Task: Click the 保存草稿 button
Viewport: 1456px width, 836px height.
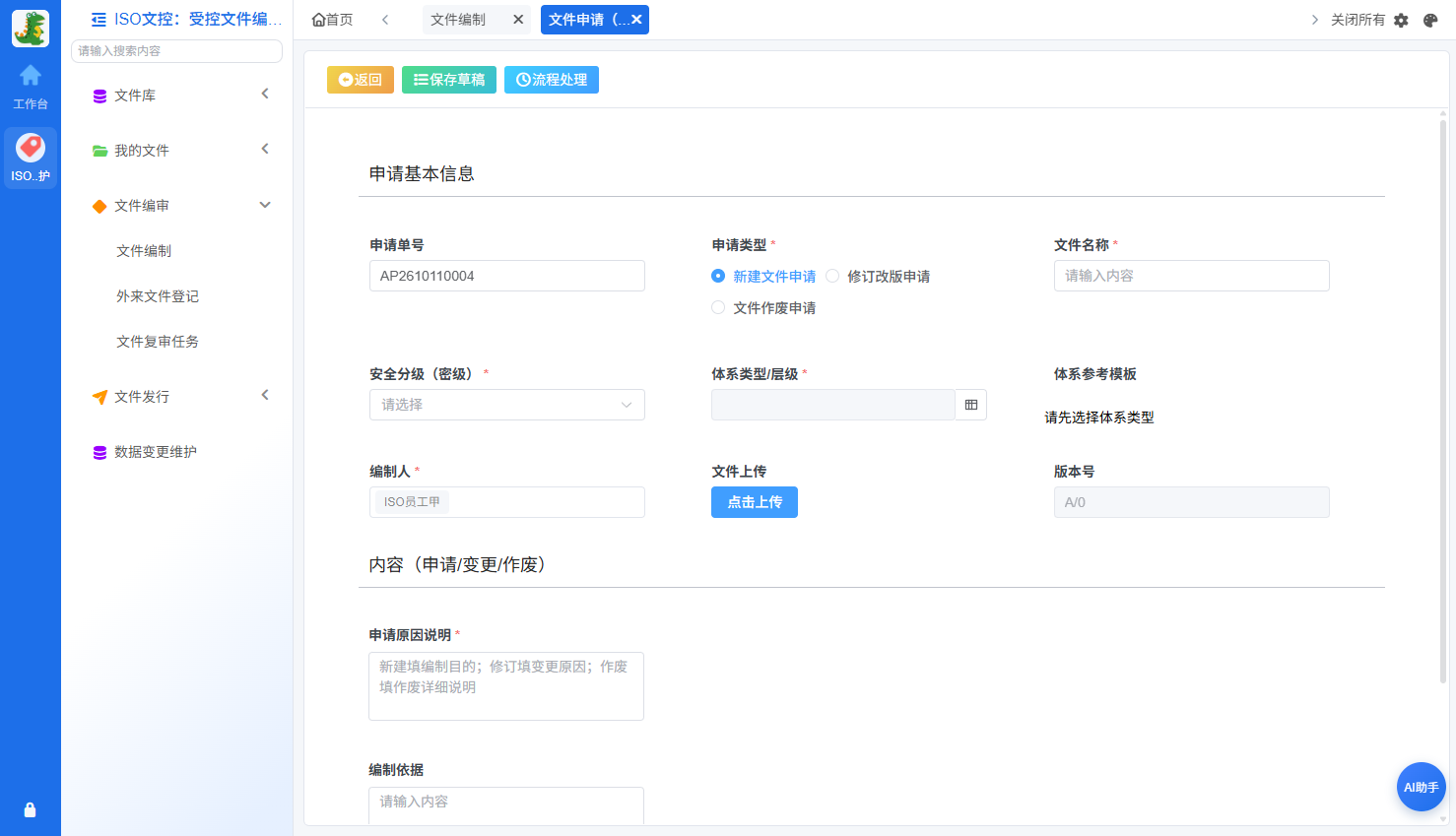Action: (449, 80)
